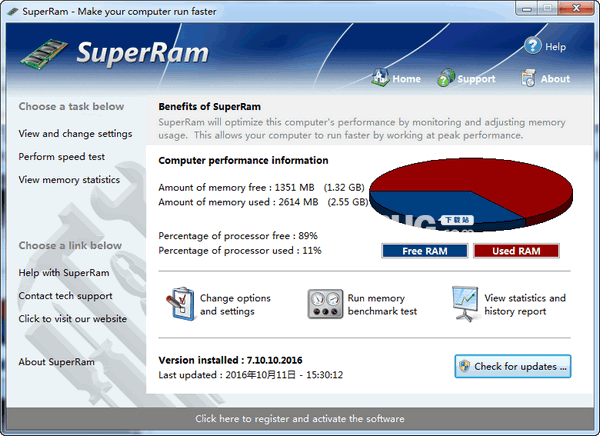Click to visit our website link
This screenshot has width=600, height=436.
point(73,319)
